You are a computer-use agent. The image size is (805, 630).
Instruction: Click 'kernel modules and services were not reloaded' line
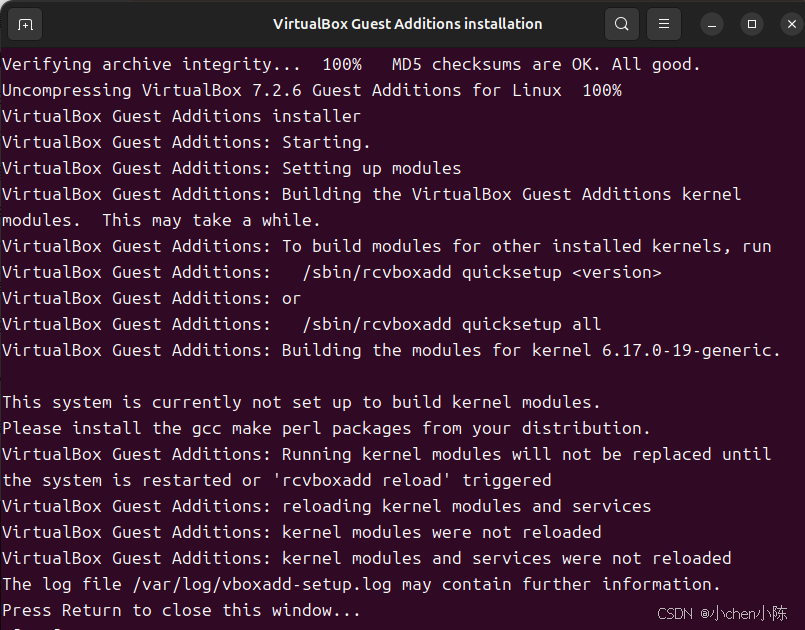click(367, 559)
